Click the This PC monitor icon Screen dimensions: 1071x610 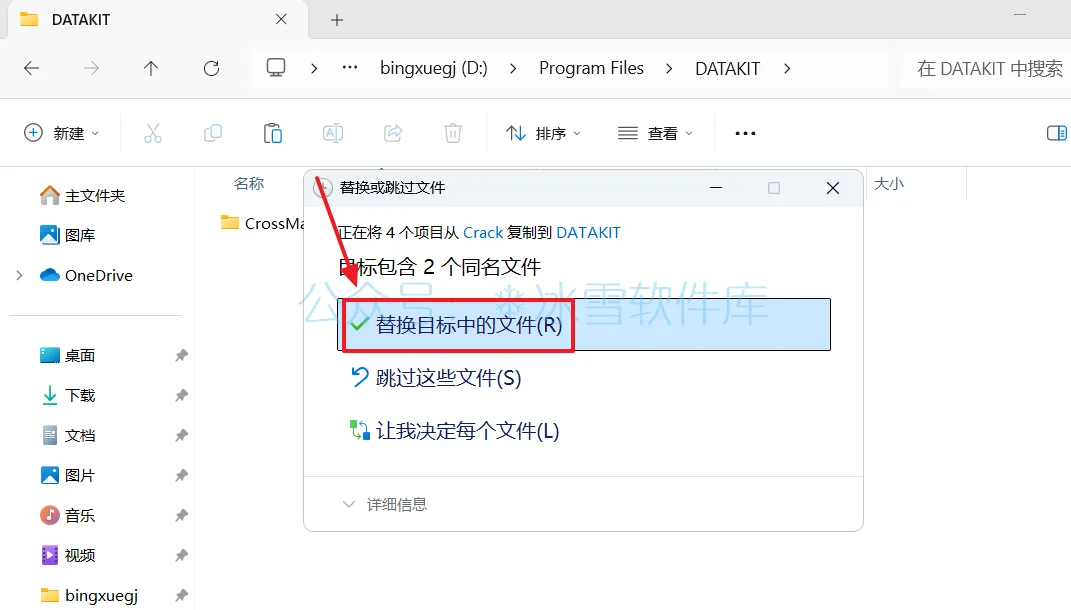click(276, 68)
